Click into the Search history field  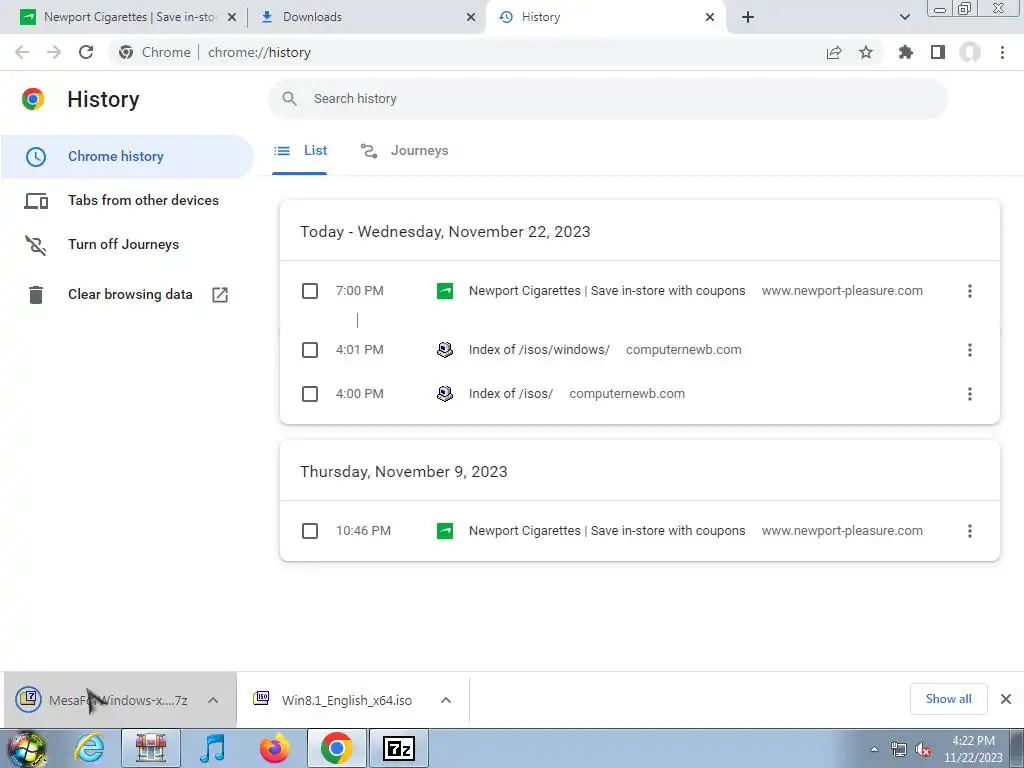(x=607, y=99)
